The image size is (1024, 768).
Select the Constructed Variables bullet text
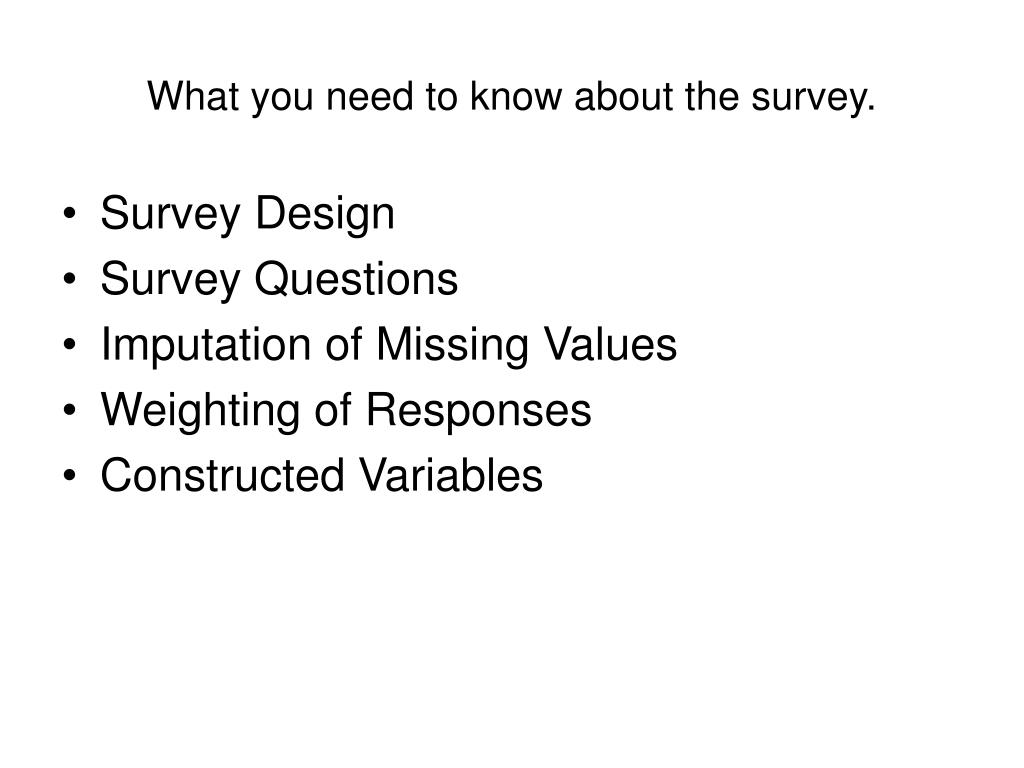[x=321, y=475]
